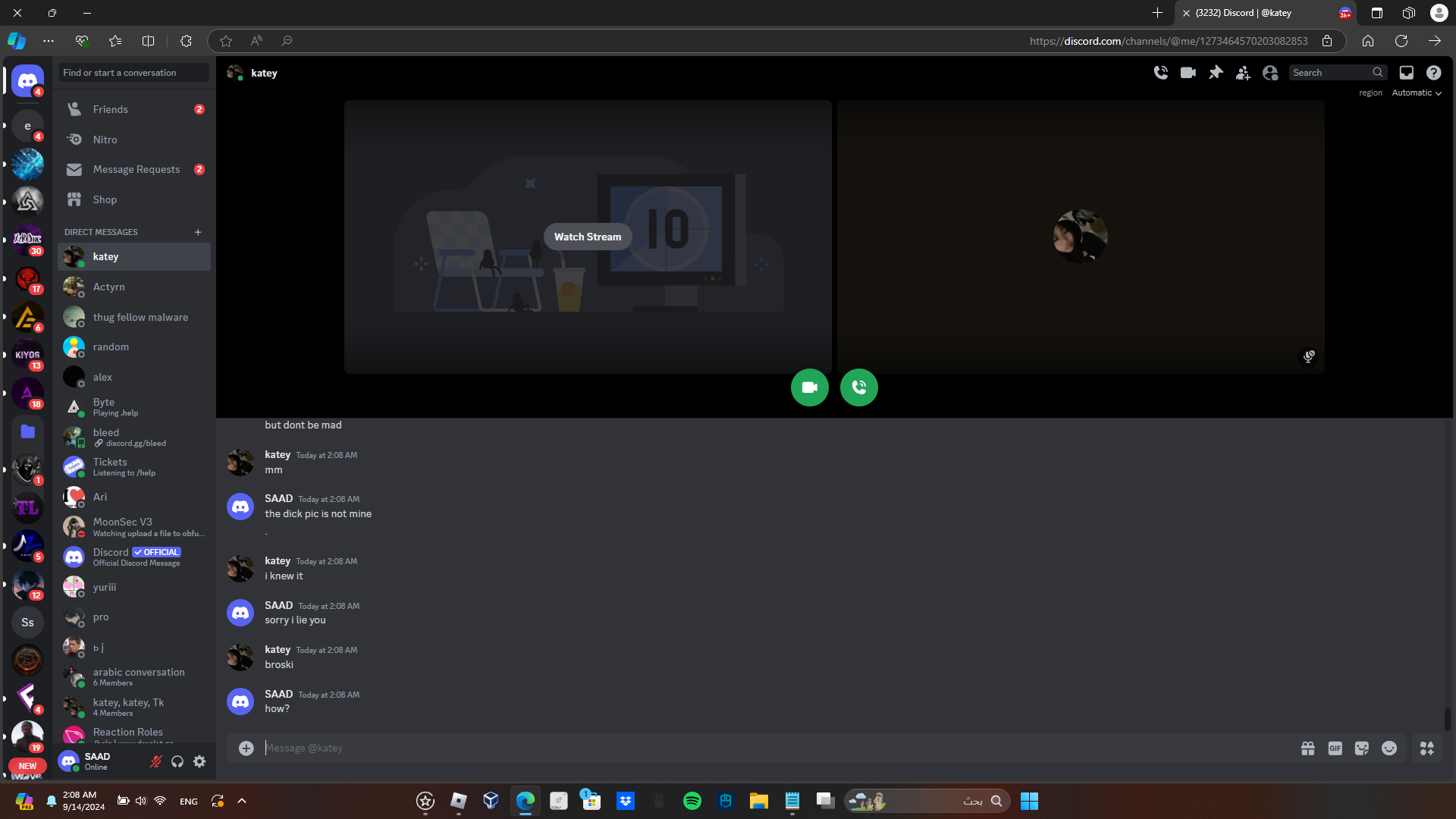The height and width of the screenshot is (819, 1456).
Task: Add friends to this DM
Action: coord(1243,73)
